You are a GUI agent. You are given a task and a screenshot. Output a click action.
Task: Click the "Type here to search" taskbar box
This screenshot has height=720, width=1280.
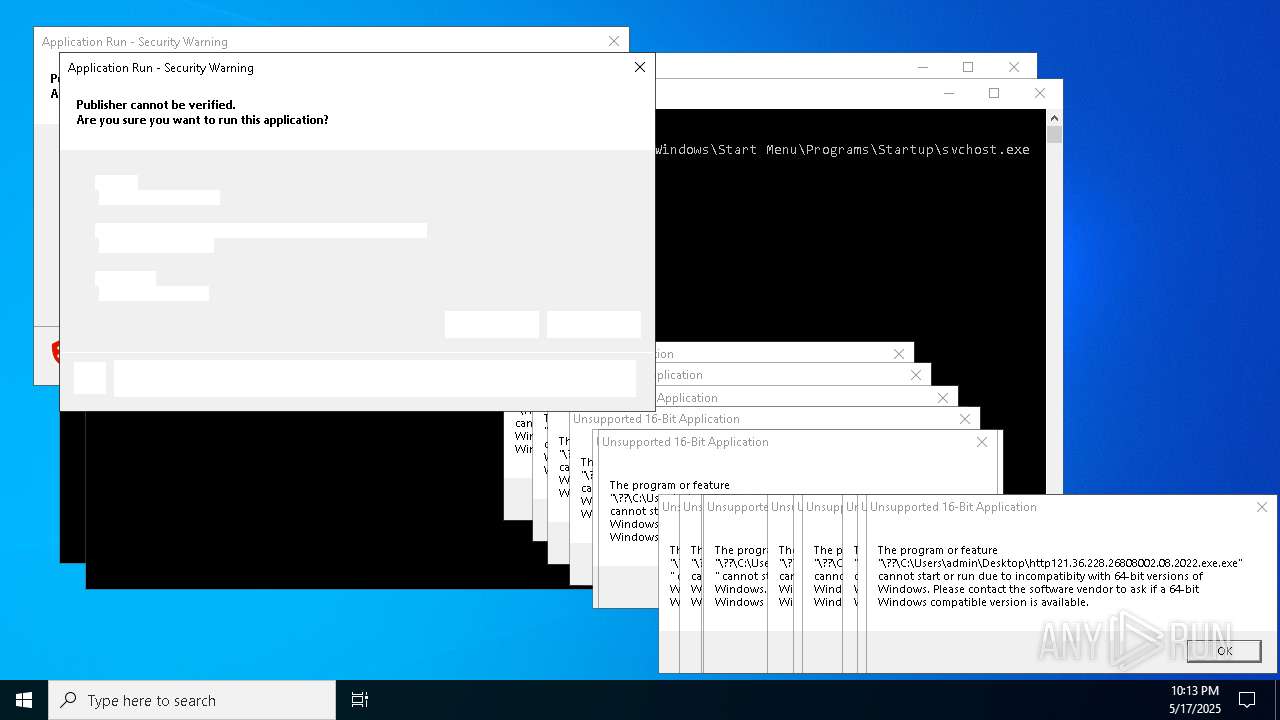(192, 700)
